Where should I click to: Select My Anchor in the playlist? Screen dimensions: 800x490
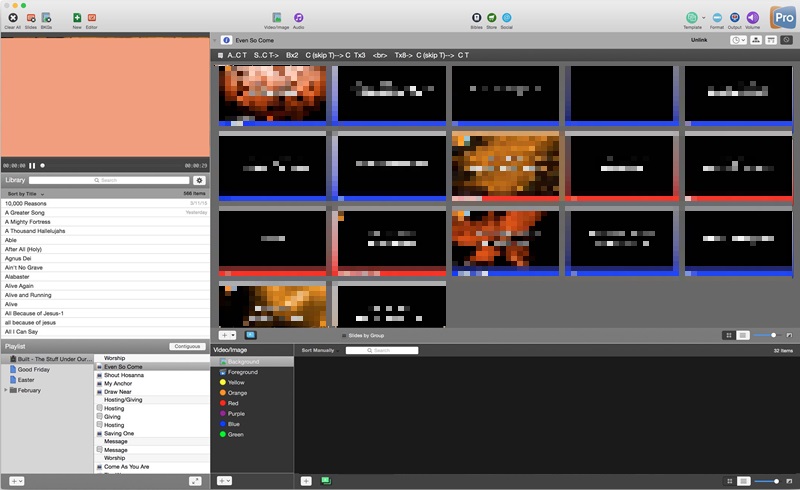(118, 383)
